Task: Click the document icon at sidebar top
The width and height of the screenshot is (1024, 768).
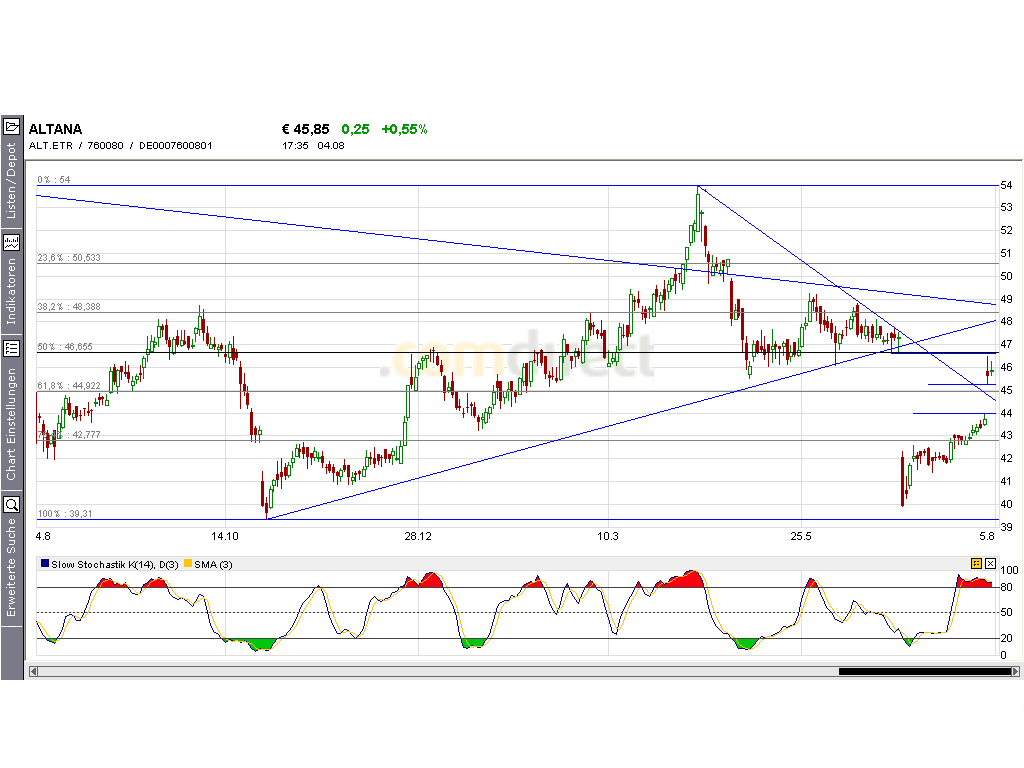Action: click(12, 125)
